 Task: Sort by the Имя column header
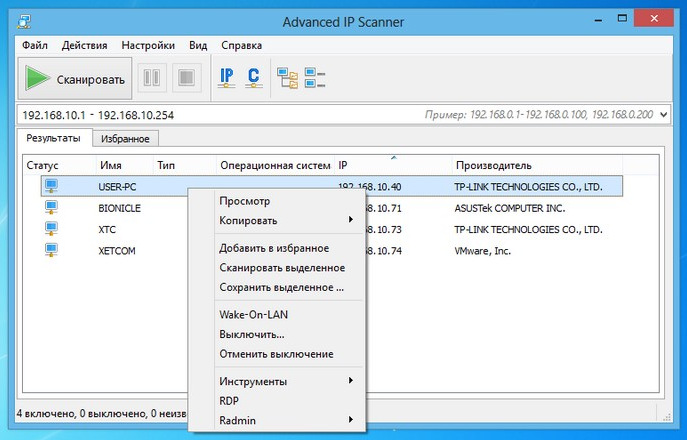(x=124, y=165)
